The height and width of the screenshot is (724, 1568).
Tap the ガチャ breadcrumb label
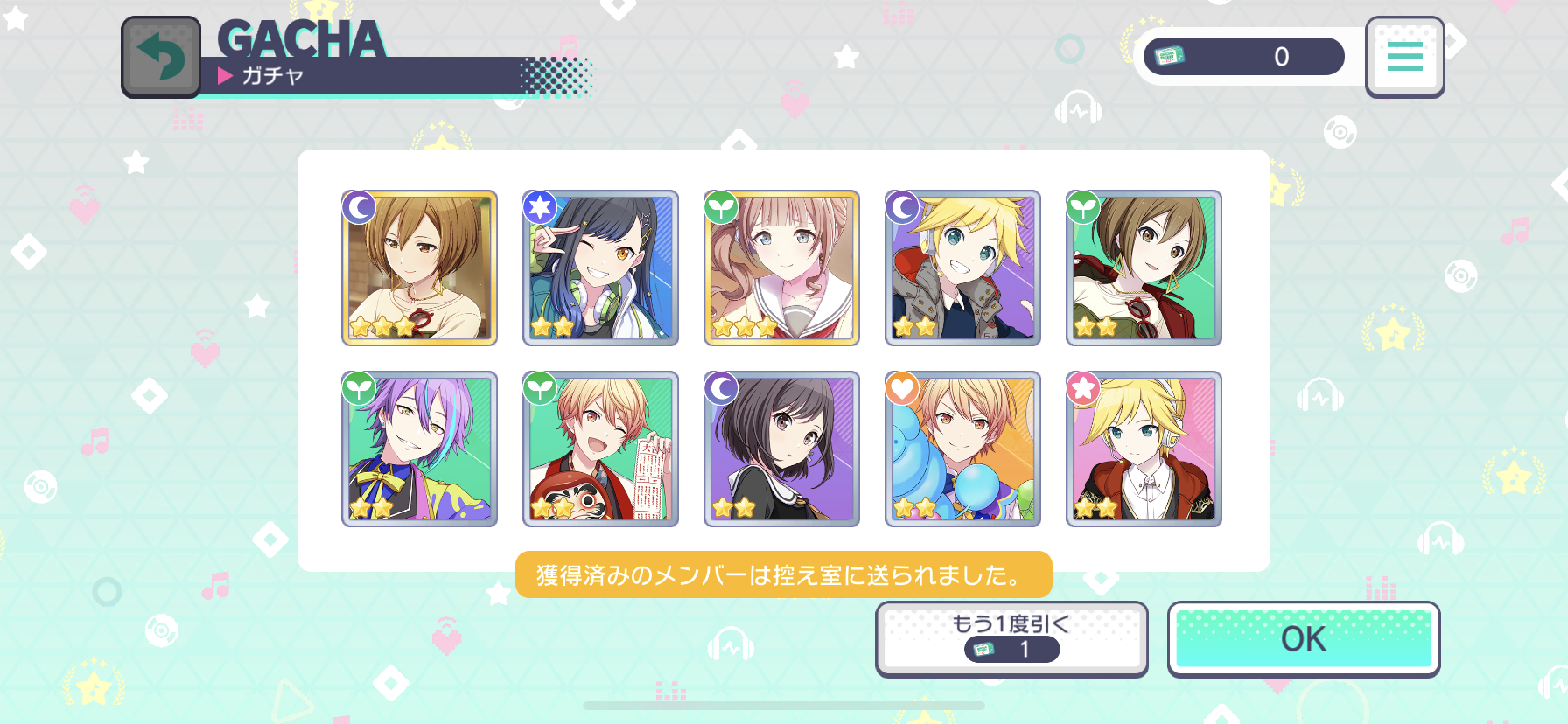pos(272,76)
